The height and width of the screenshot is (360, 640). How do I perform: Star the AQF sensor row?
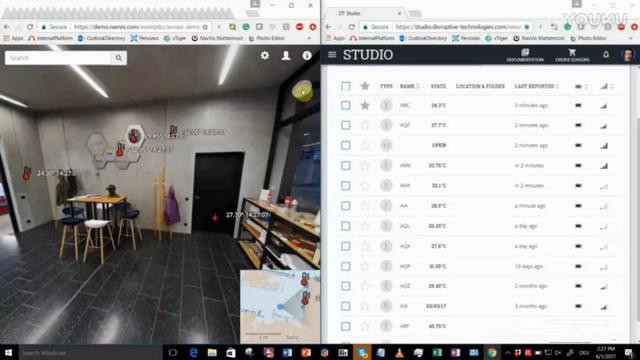(365, 125)
